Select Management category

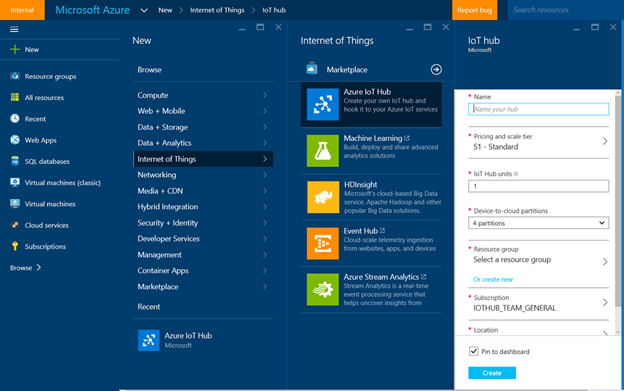203,254
